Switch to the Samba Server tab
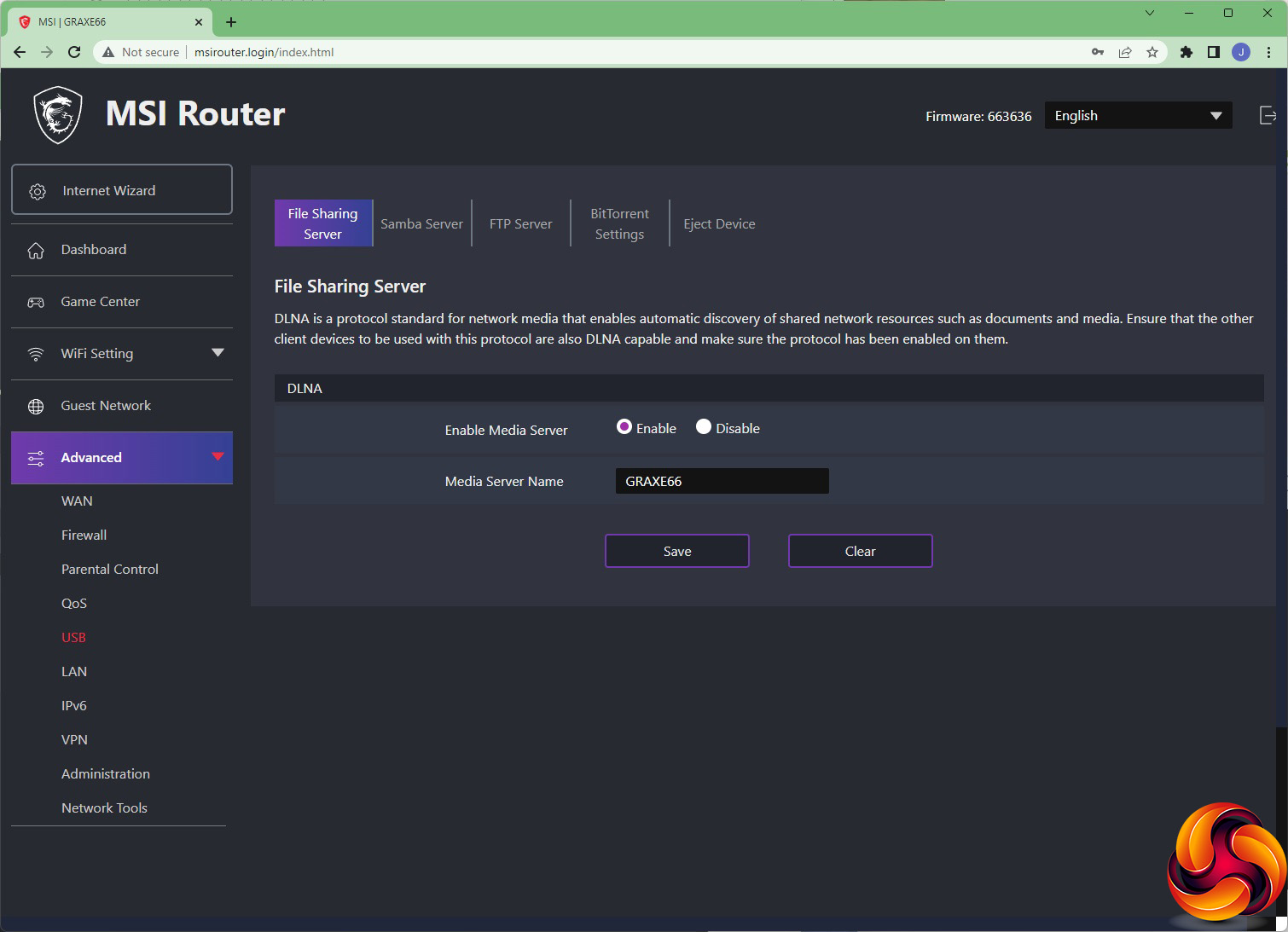The height and width of the screenshot is (932, 1288). click(x=422, y=223)
